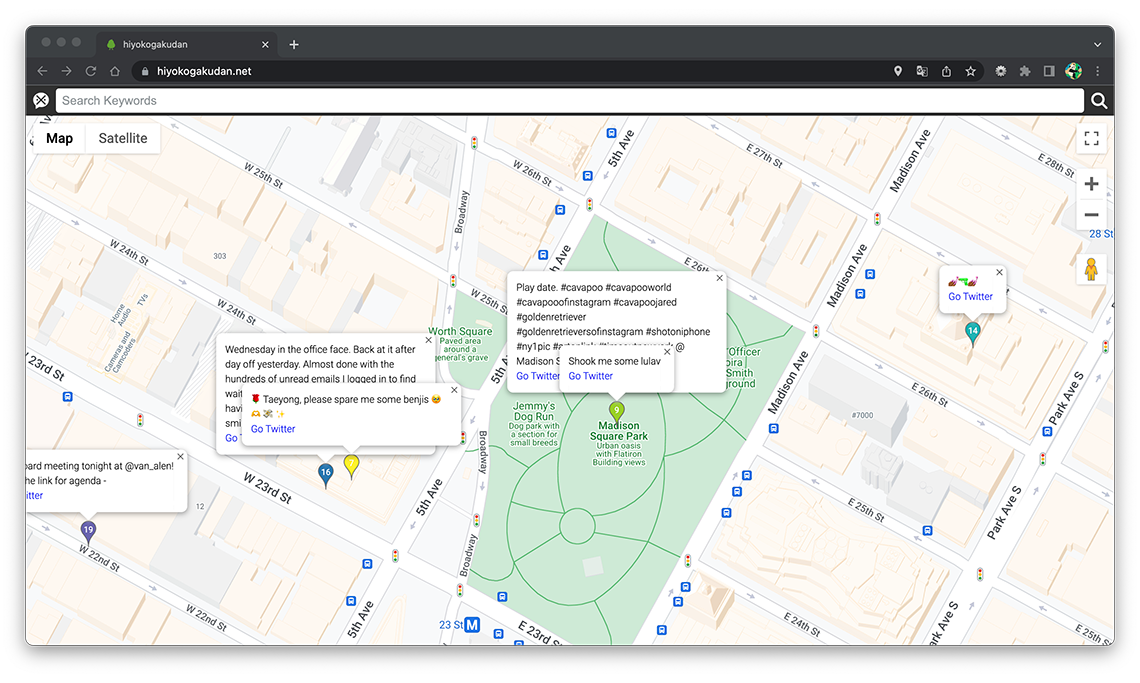Open Go Twitter link in Shook me popup
Viewport: 1140px width, 683px height.
(590, 376)
